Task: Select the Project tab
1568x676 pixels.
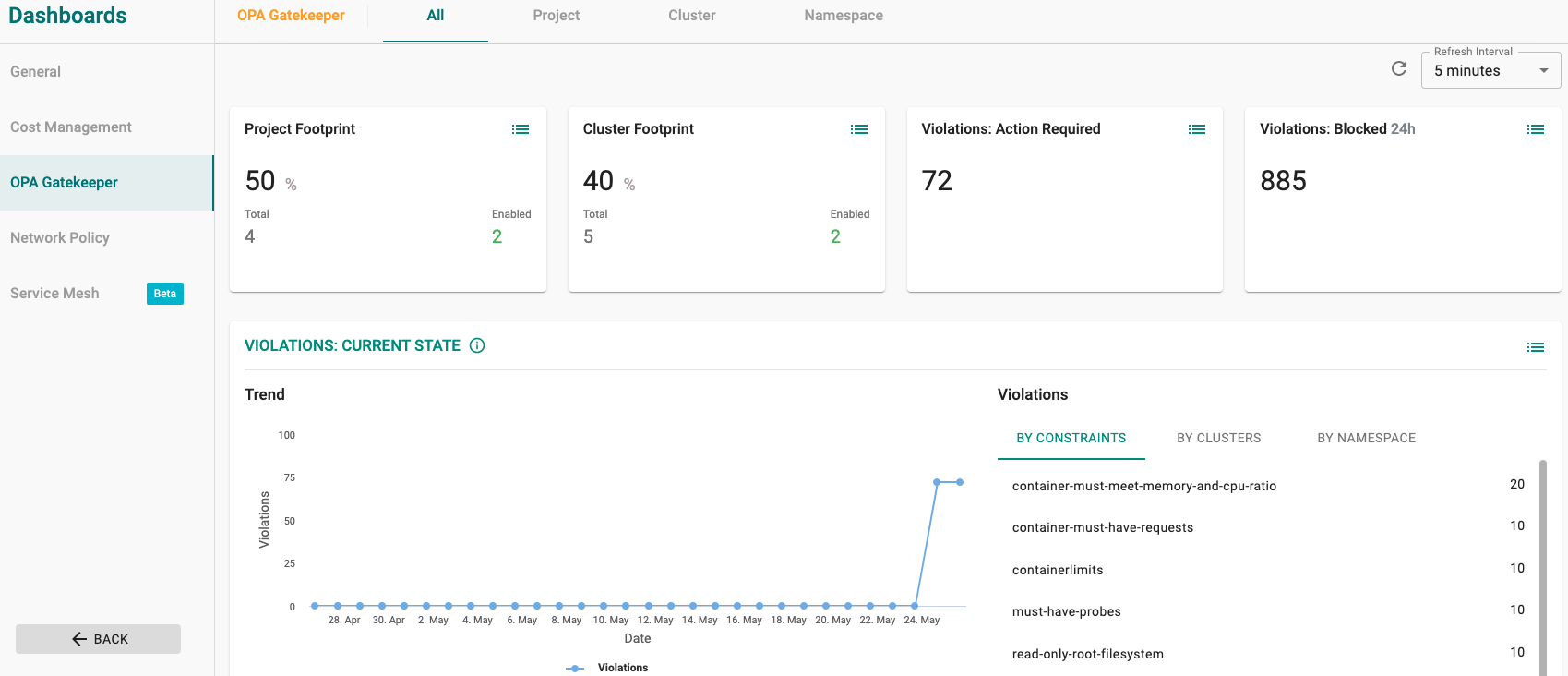Action: [x=557, y=16]
